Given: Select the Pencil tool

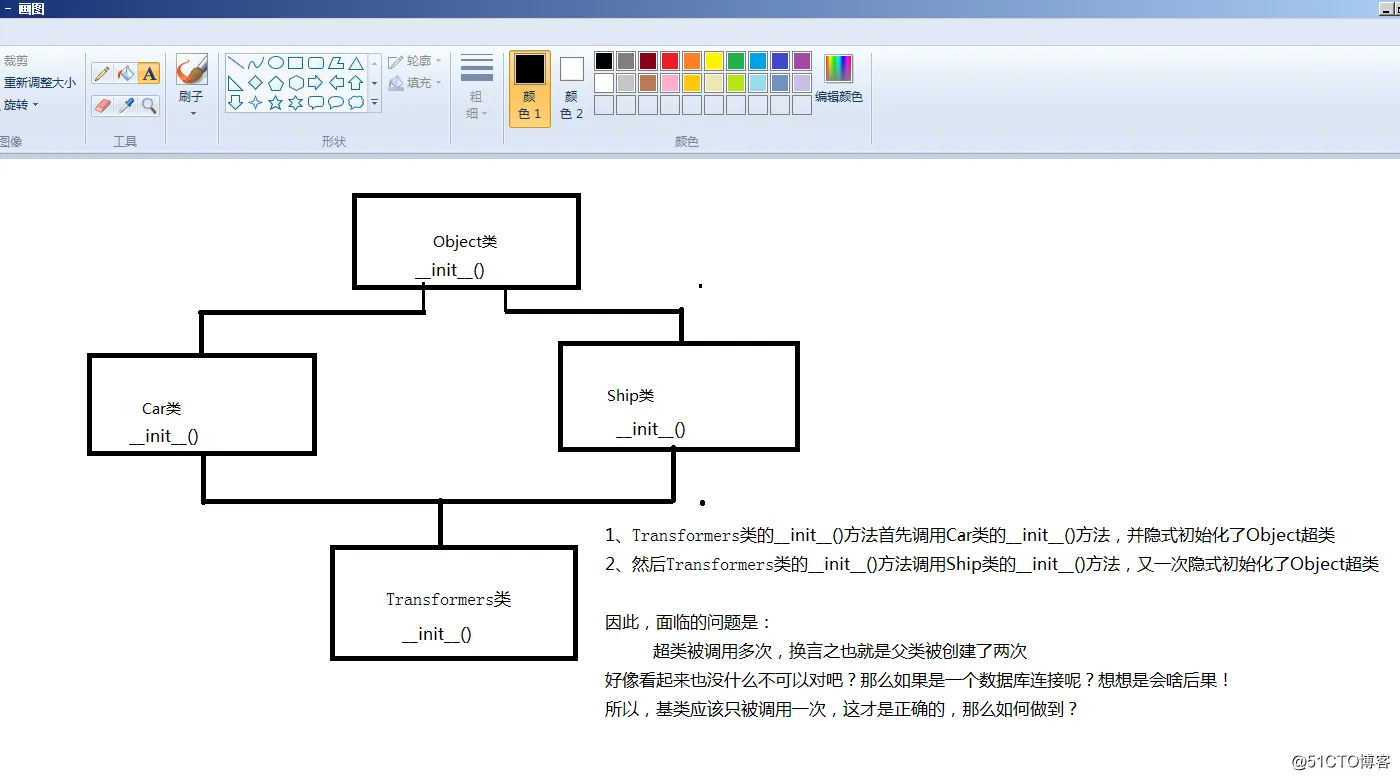Looking at the screenshot, I should click(102, 73).
